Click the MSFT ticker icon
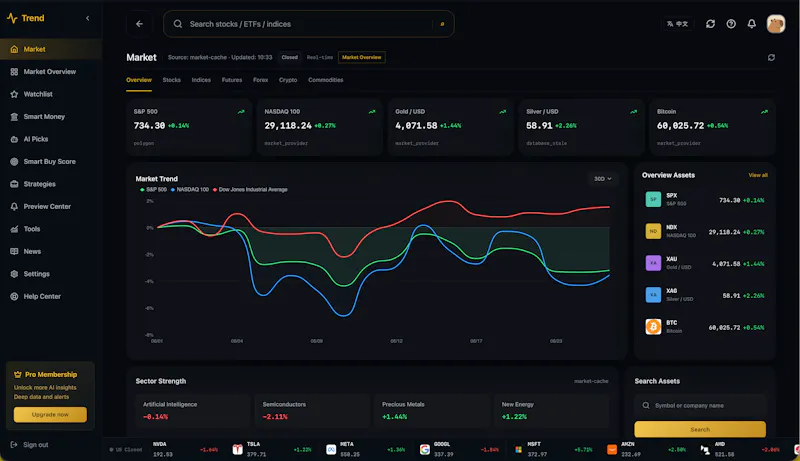The width and height of the screenshot is (800, 461). click(x=518, y=449)
